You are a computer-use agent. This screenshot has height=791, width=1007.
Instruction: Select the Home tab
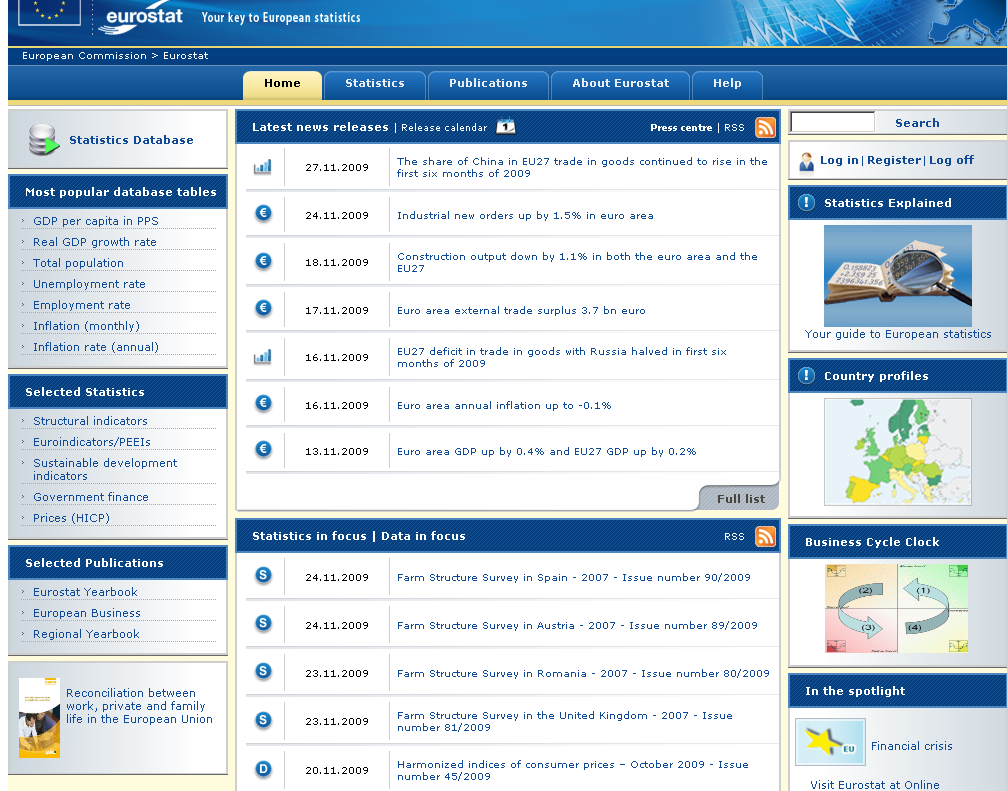pos(282,84)
